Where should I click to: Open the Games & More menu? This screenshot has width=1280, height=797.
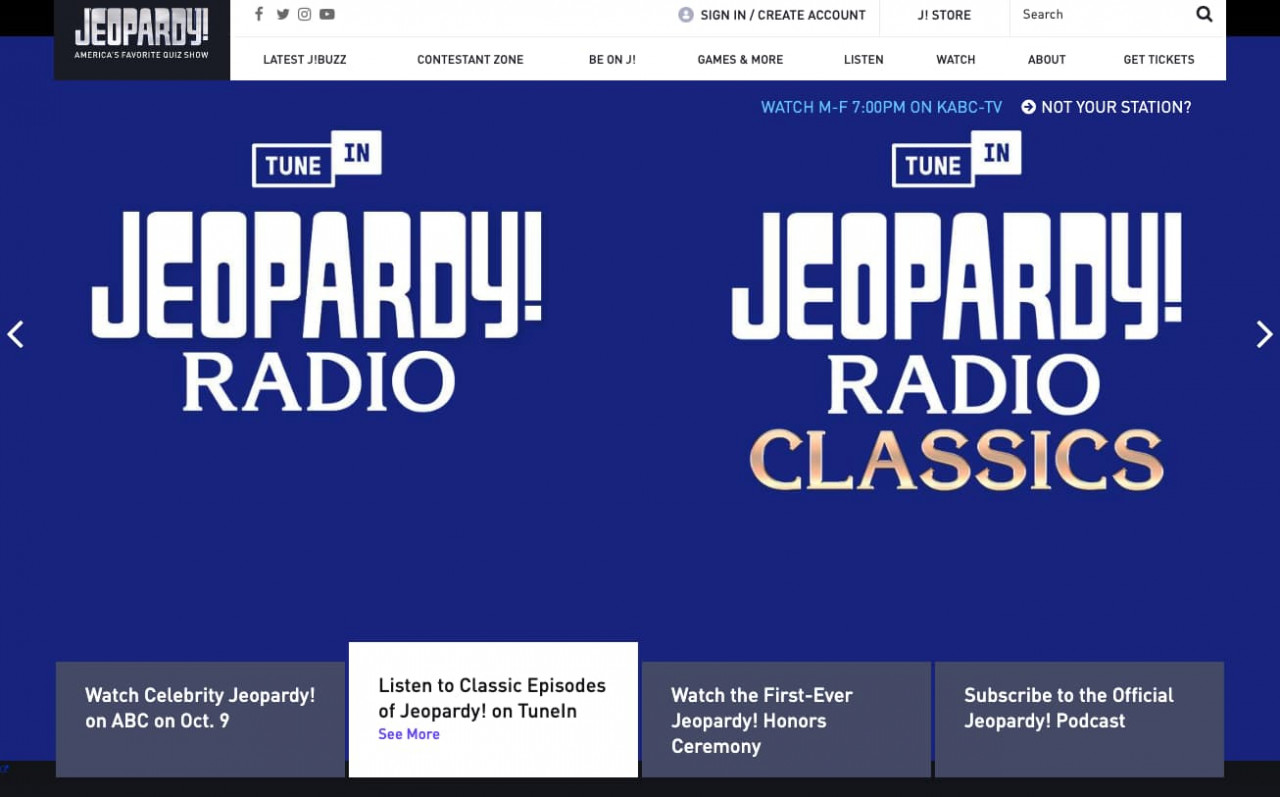740,60
